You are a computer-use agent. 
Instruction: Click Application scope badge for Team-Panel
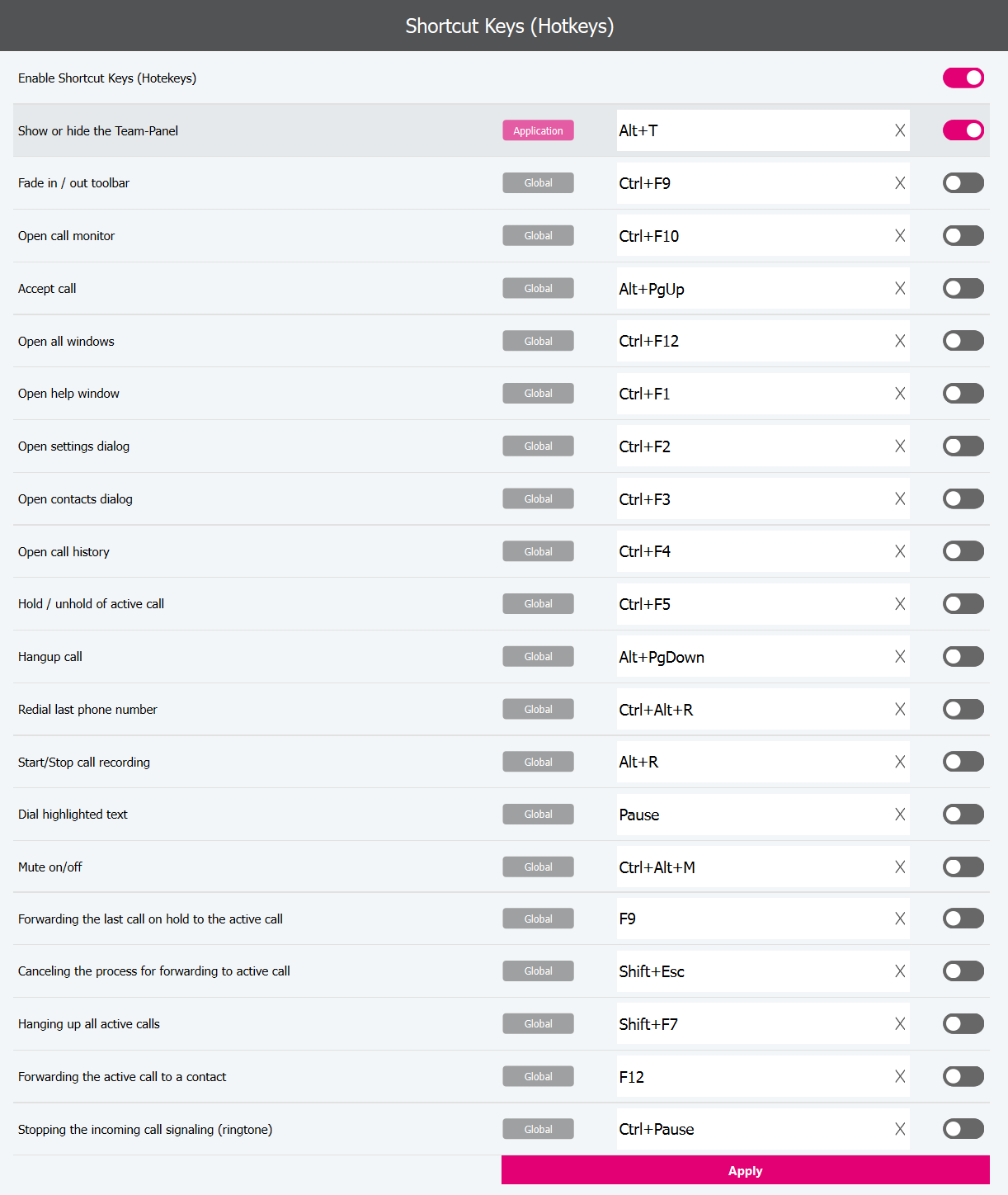[538, 130]
